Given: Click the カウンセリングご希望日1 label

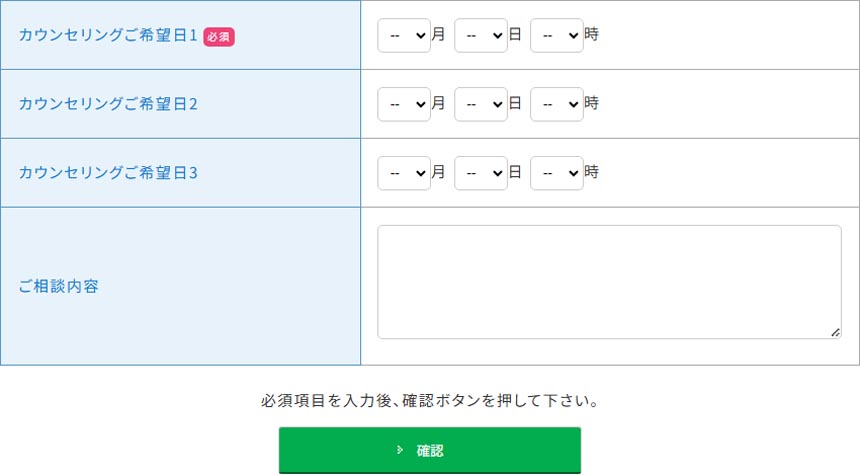Looking at the screenshot, I should (108, 35).
